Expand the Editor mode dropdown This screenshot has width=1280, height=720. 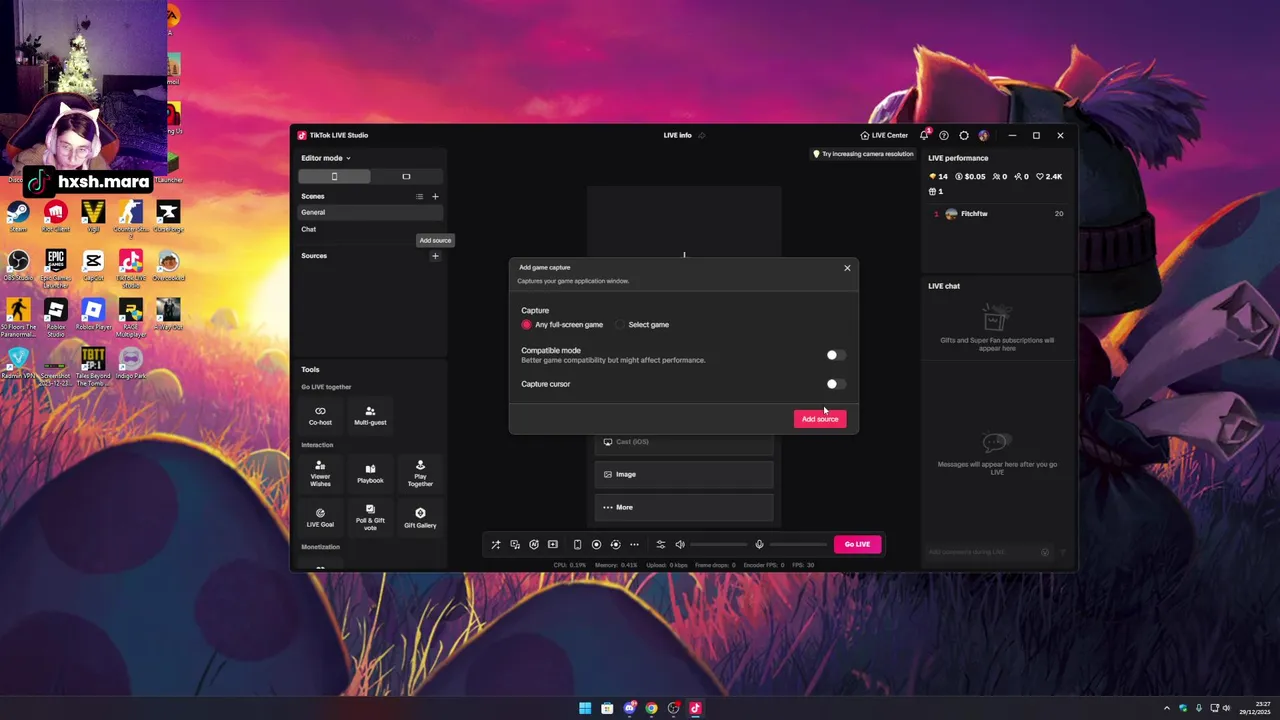[326, 158]
